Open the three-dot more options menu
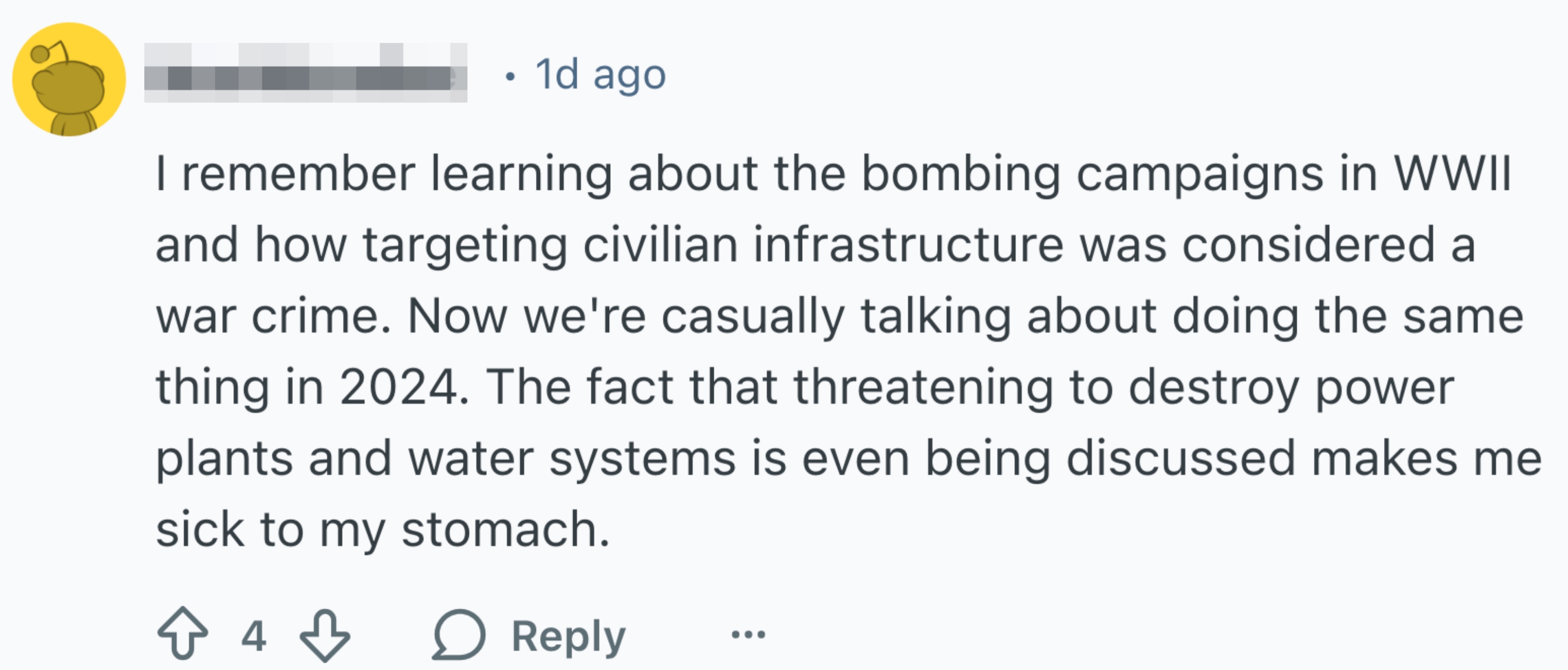Image resolution: width=1568 pixels, height=670 pixels. pyautogui.click(x=748, y=634)
